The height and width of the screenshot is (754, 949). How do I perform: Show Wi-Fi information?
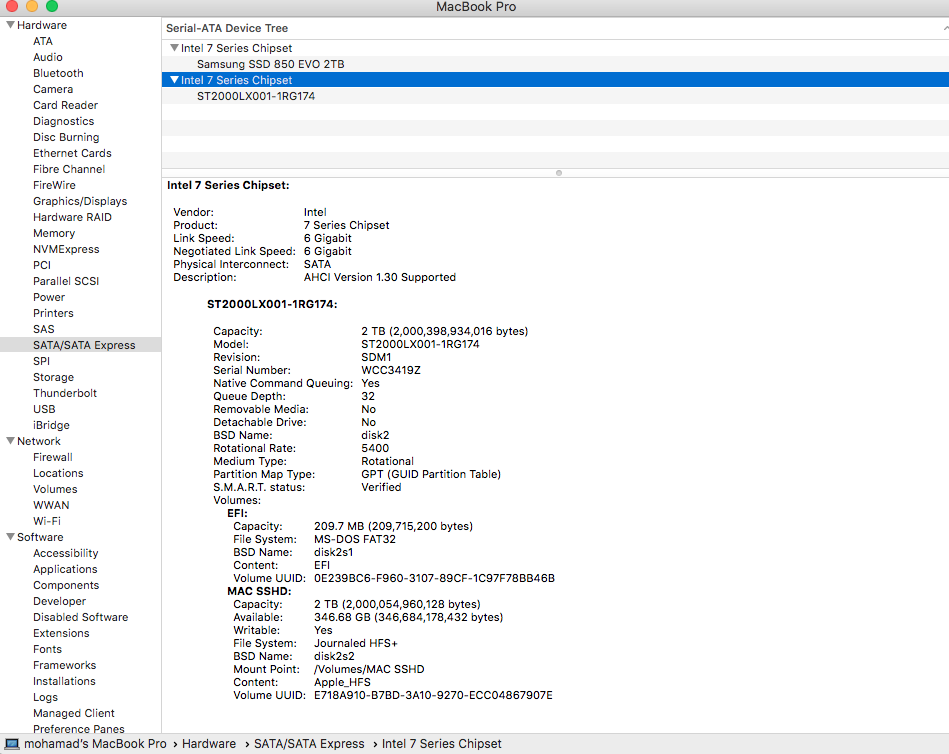47,521
